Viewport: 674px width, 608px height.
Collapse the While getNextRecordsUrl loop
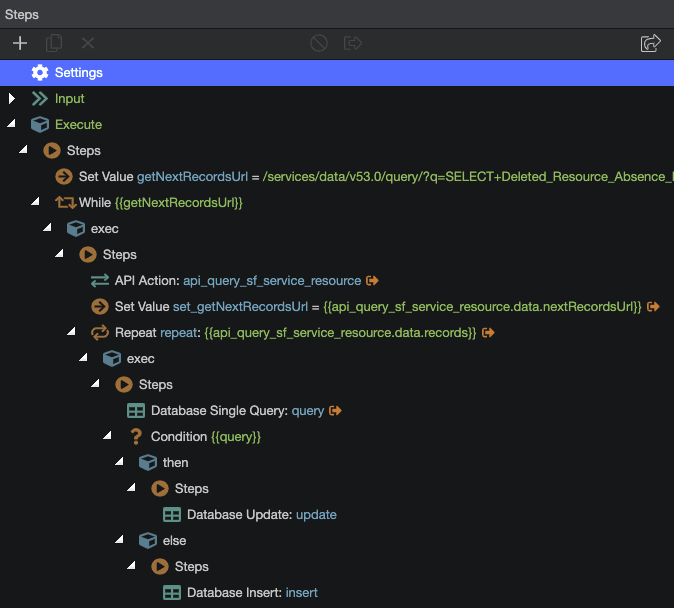36,203
